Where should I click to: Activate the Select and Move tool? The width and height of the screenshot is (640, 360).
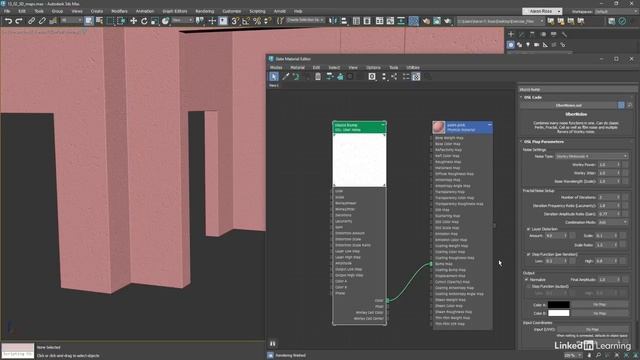[x=133, y=21]
